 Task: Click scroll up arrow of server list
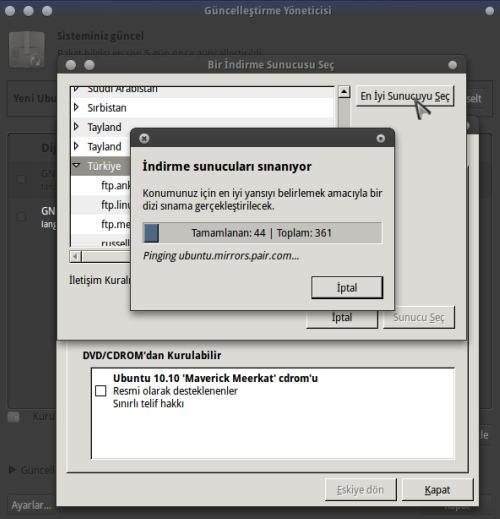[x=344, y=91]
